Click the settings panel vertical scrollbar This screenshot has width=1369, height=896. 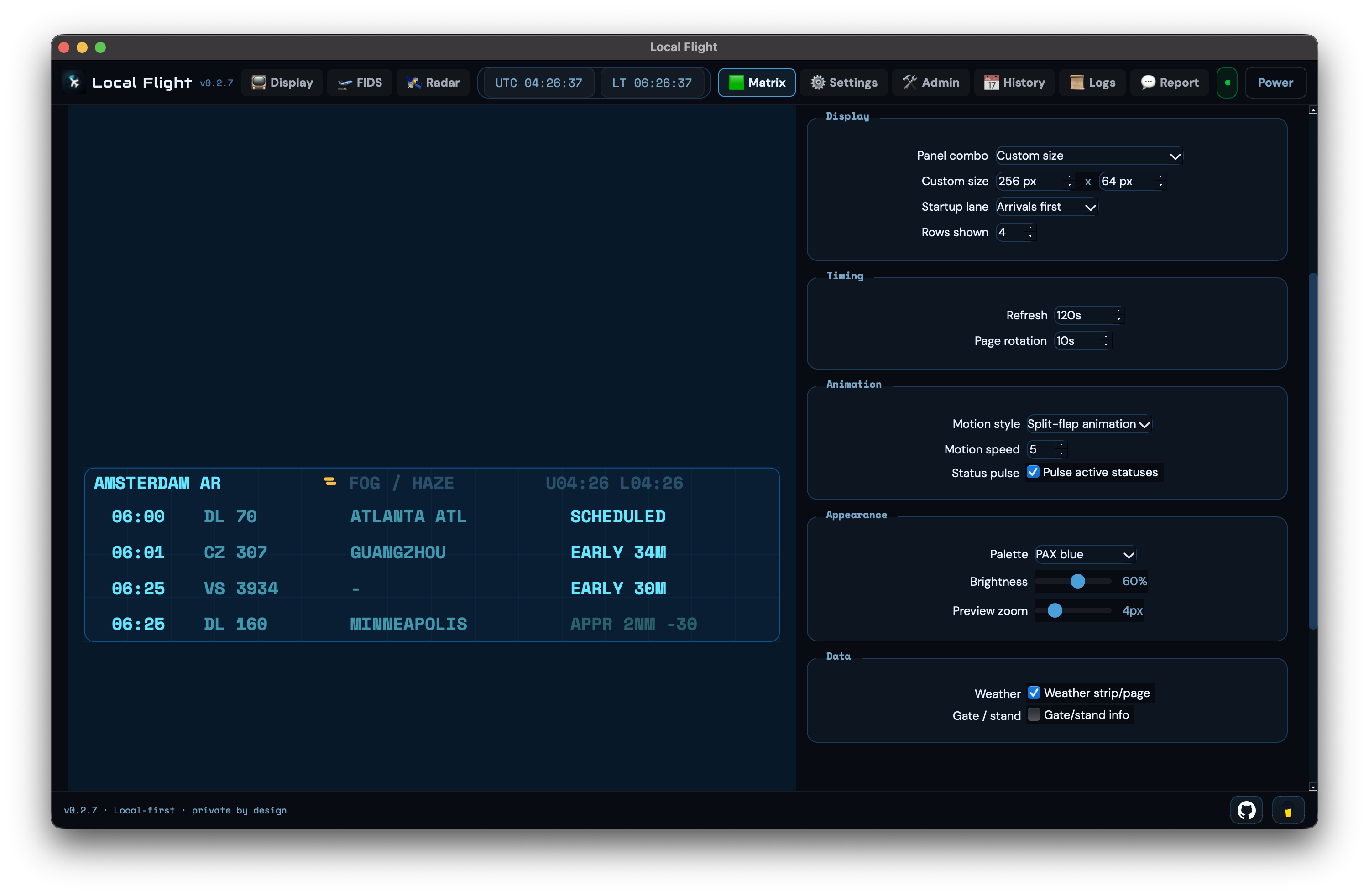click(x=1312, y=452)
